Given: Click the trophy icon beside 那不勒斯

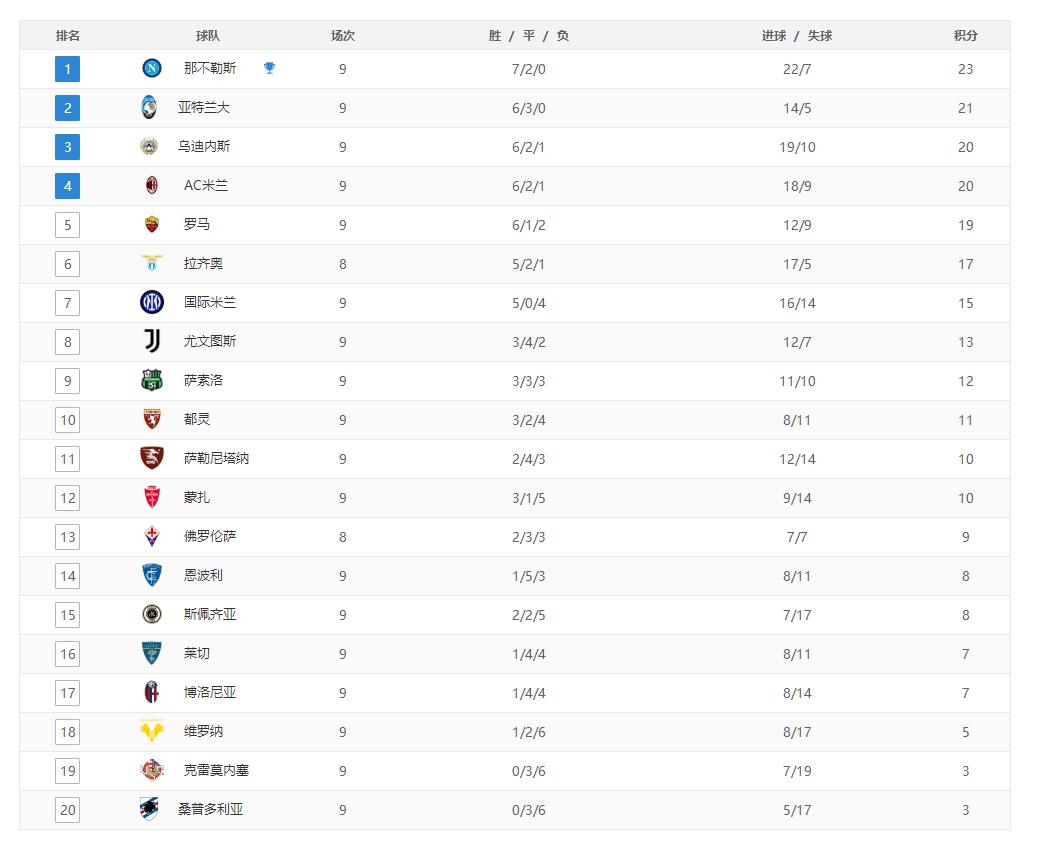Looking at the screenshot, I should 269,68.
